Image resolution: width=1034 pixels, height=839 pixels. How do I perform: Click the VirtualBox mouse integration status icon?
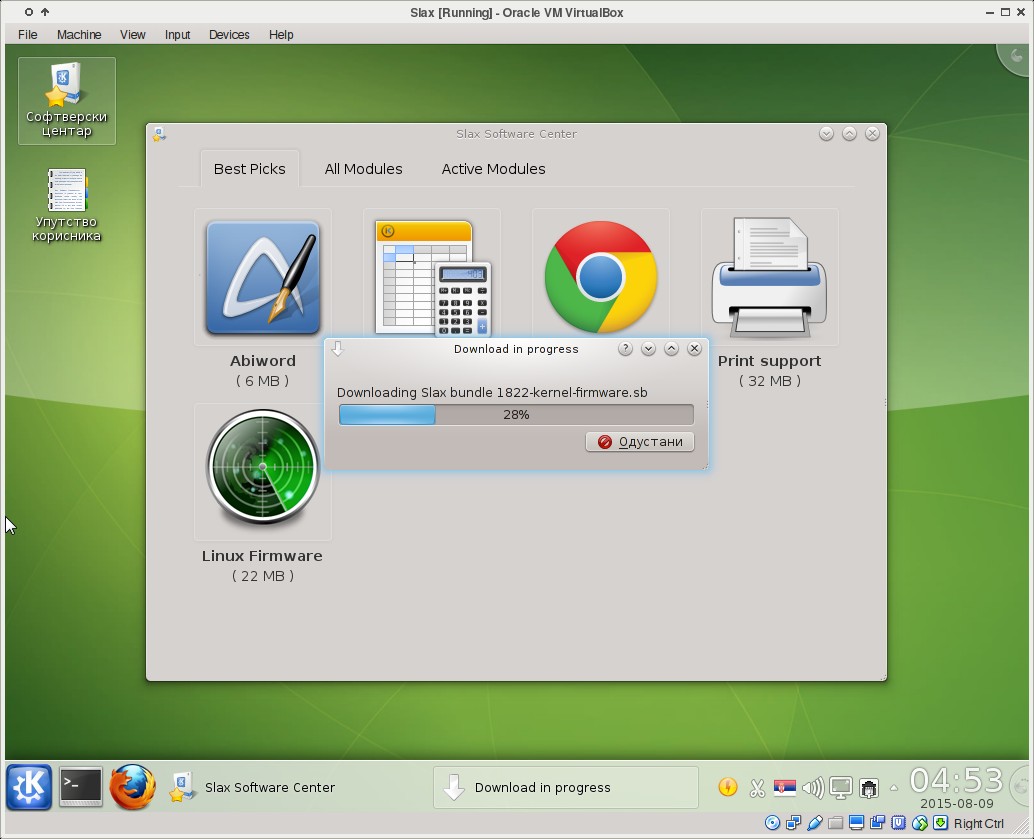920,823
